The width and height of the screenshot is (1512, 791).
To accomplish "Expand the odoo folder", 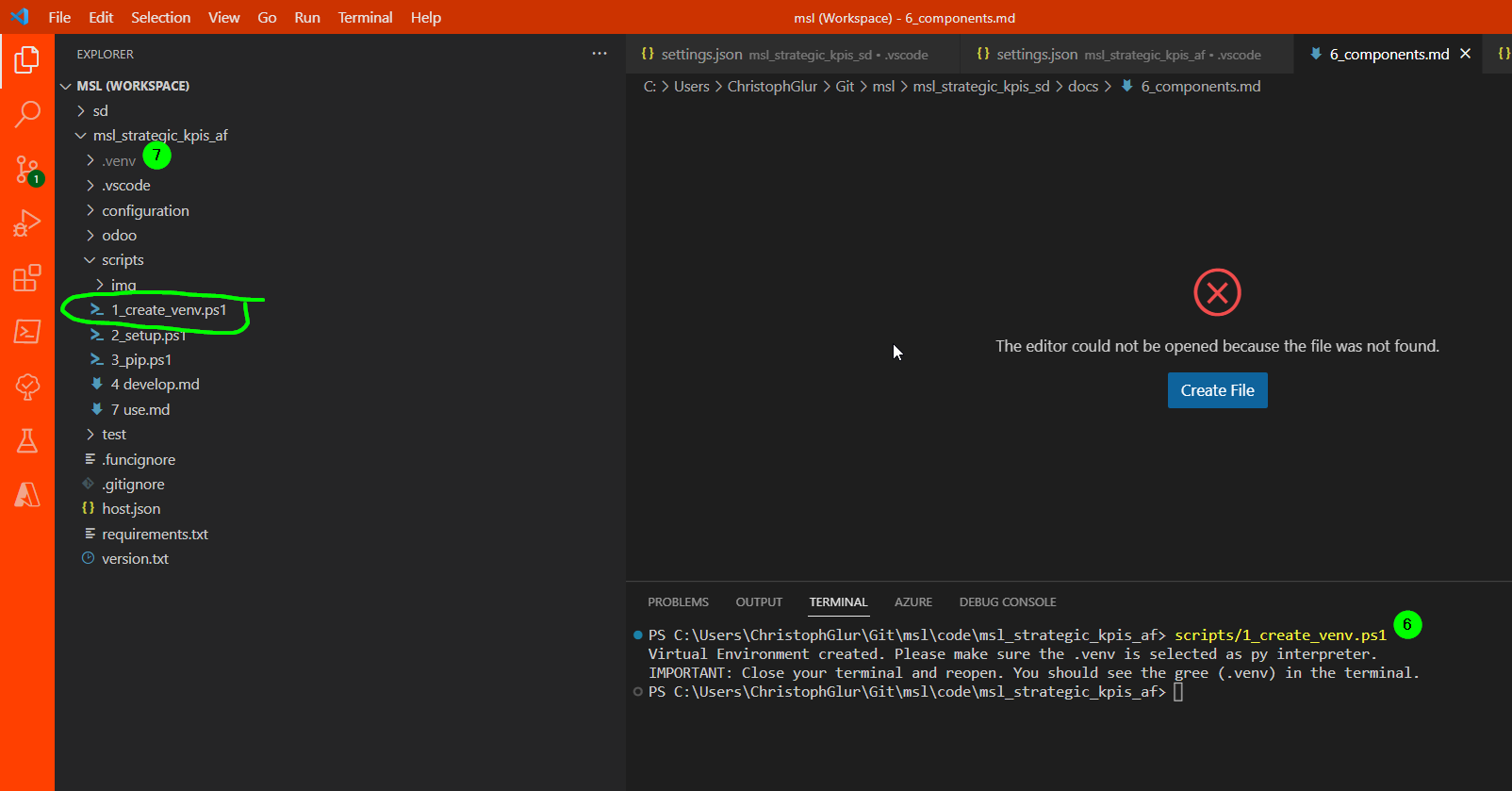I will pyautogui.click(x=90, y=235).
